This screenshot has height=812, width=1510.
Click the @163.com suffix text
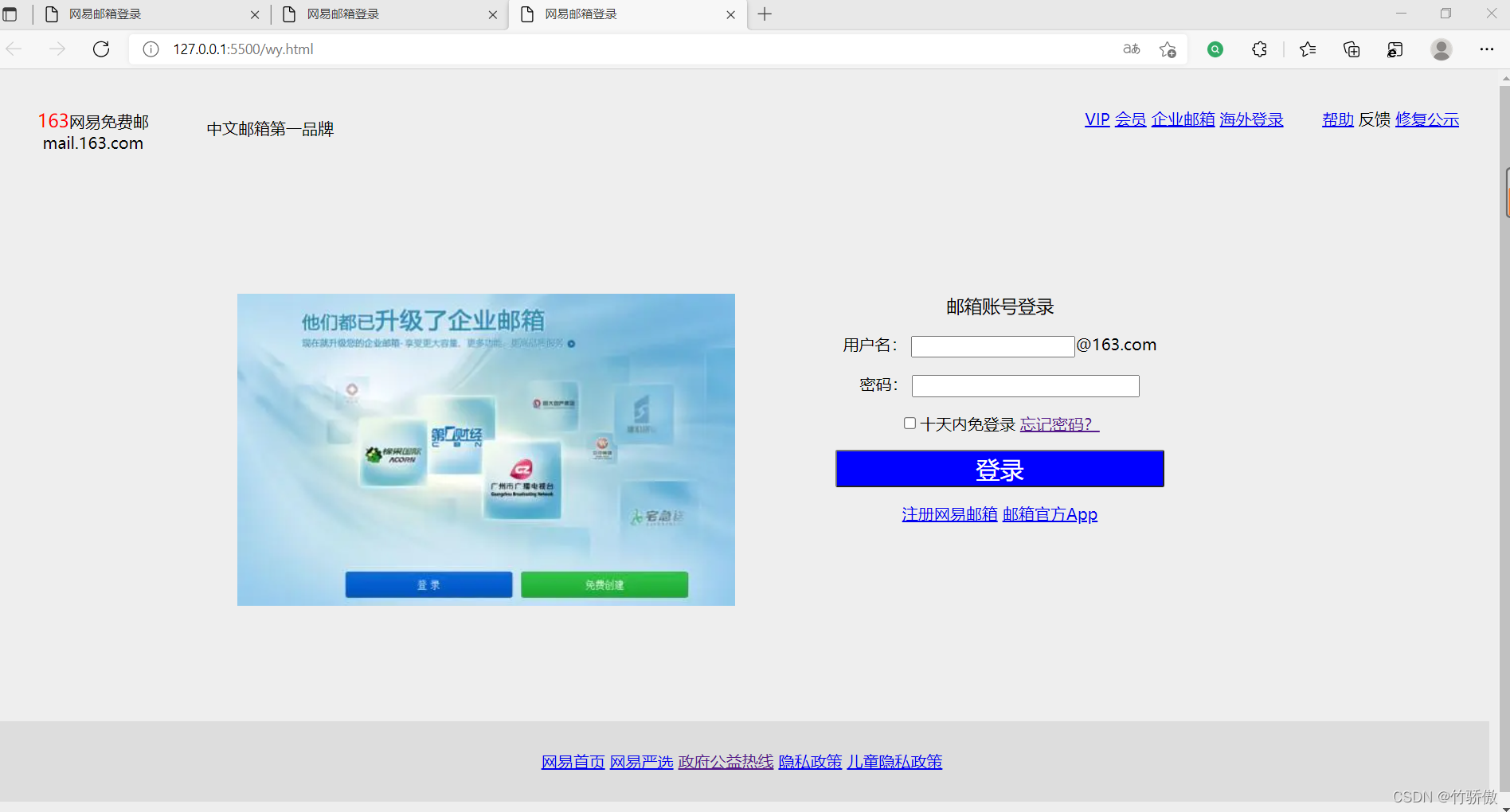[x=1117, y=345]
